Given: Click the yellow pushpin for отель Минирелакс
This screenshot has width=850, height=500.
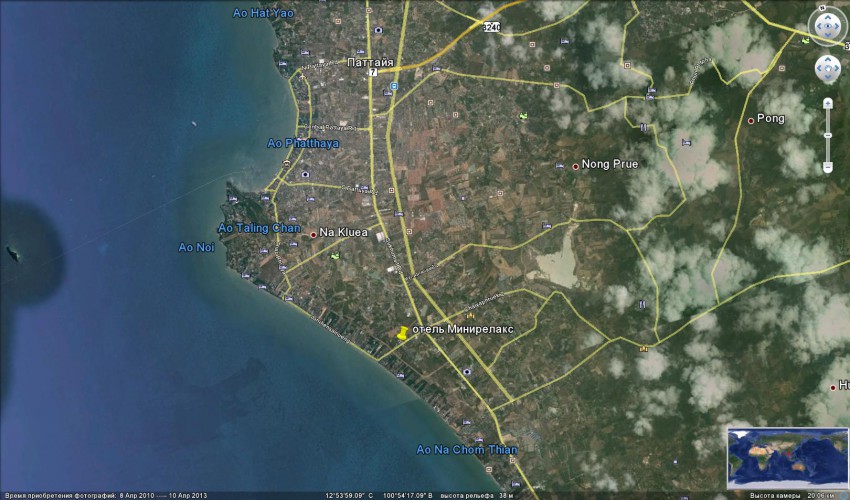Looking at the screenshot, I should point(402,334).
